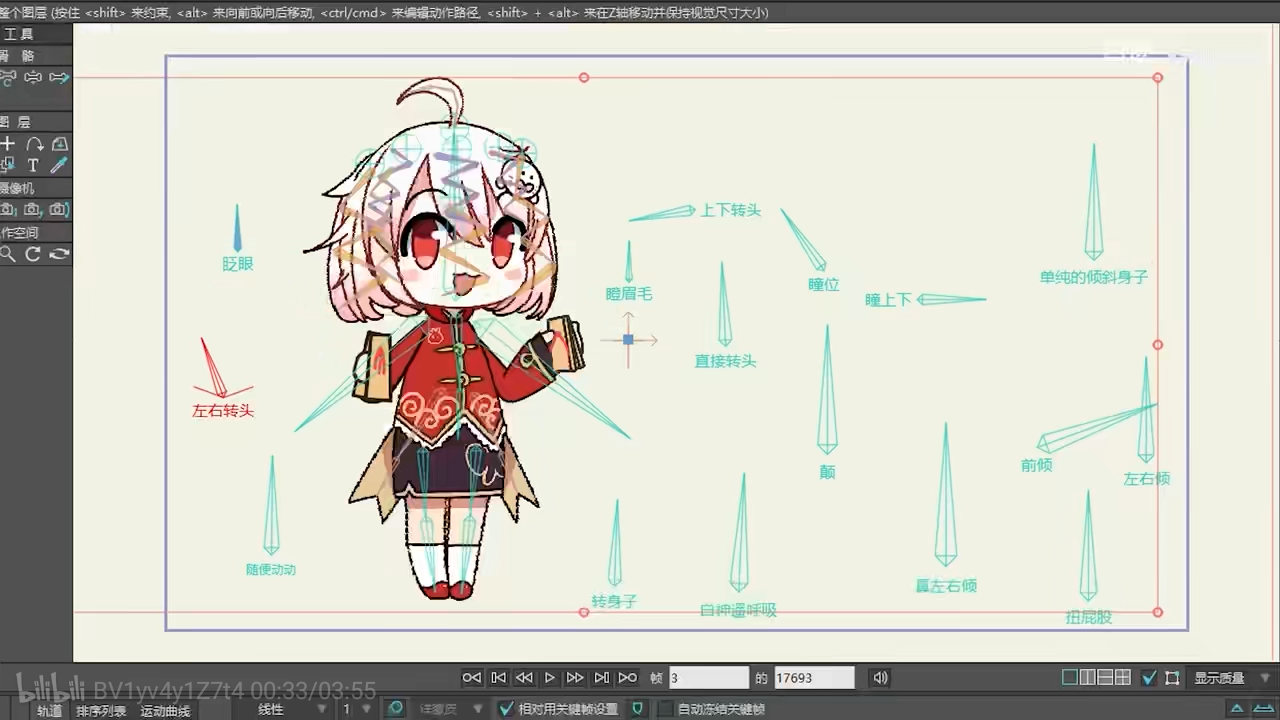The image size is (1280, 720).
Task: Open the 显示质量 dropdown
Action: click(1232, 678)
